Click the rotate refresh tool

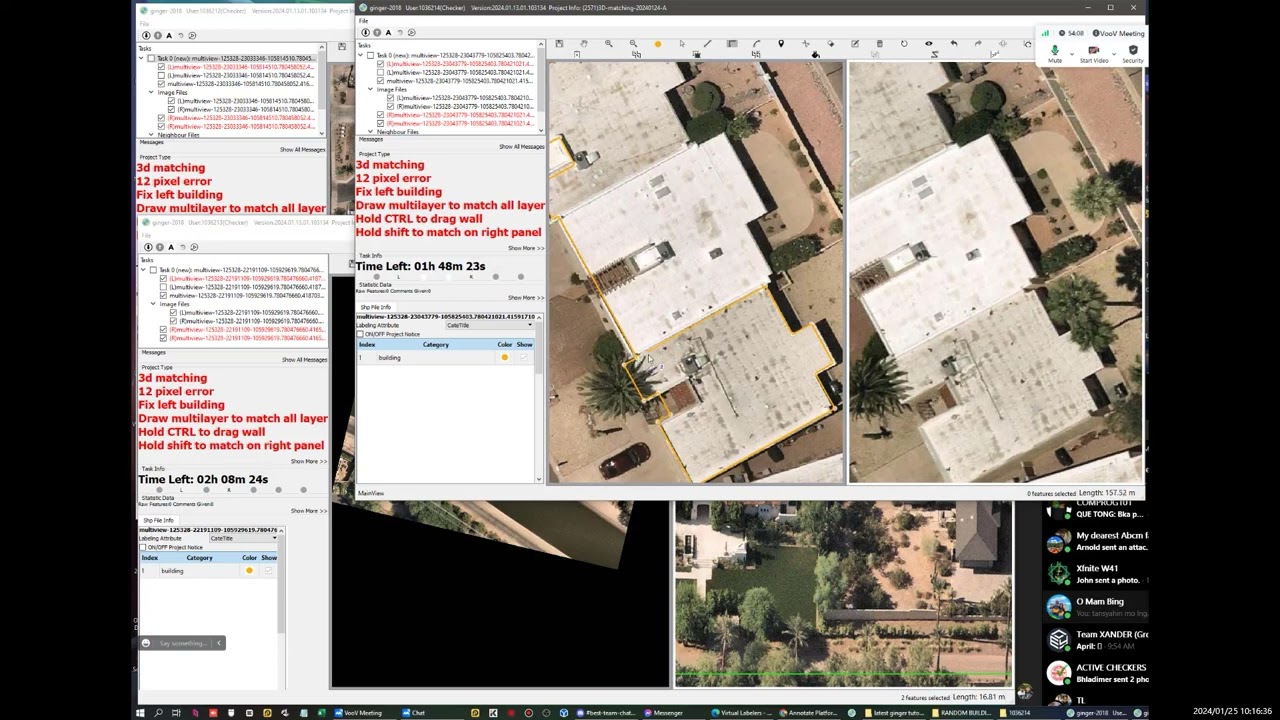[904, 44]
